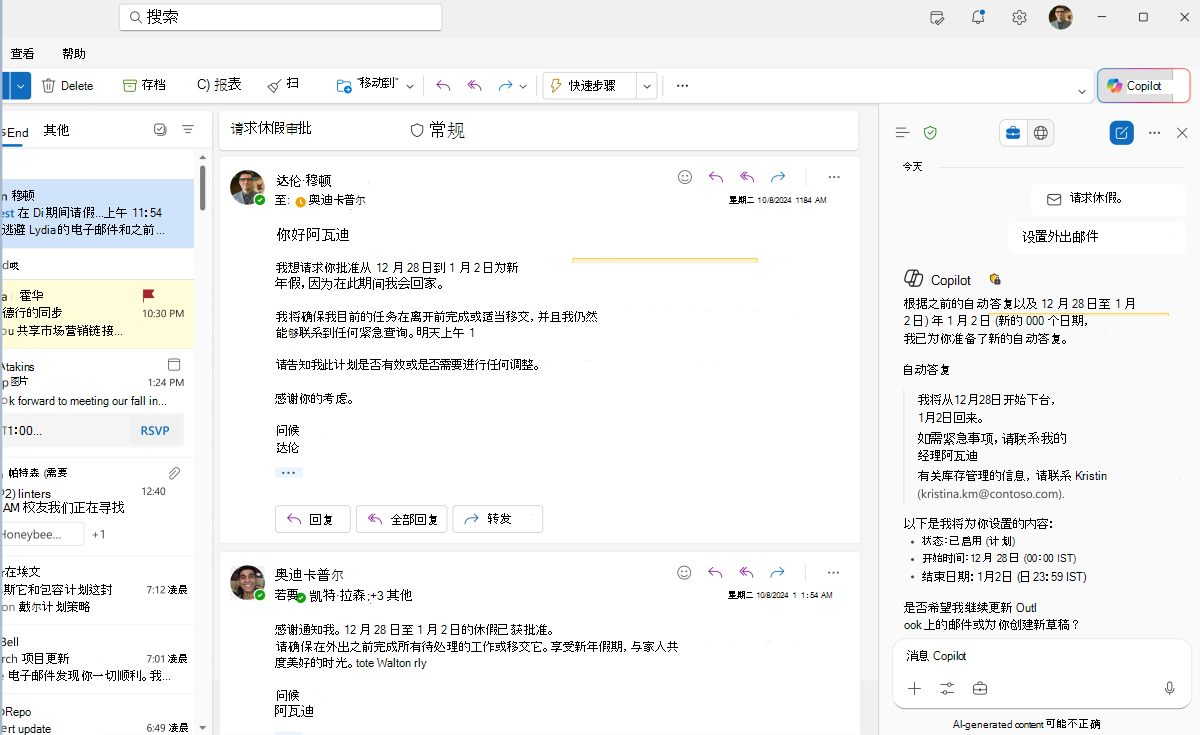Start a new Copilot chat
The image size is (1200, 735).
[x=1122, y=133]
